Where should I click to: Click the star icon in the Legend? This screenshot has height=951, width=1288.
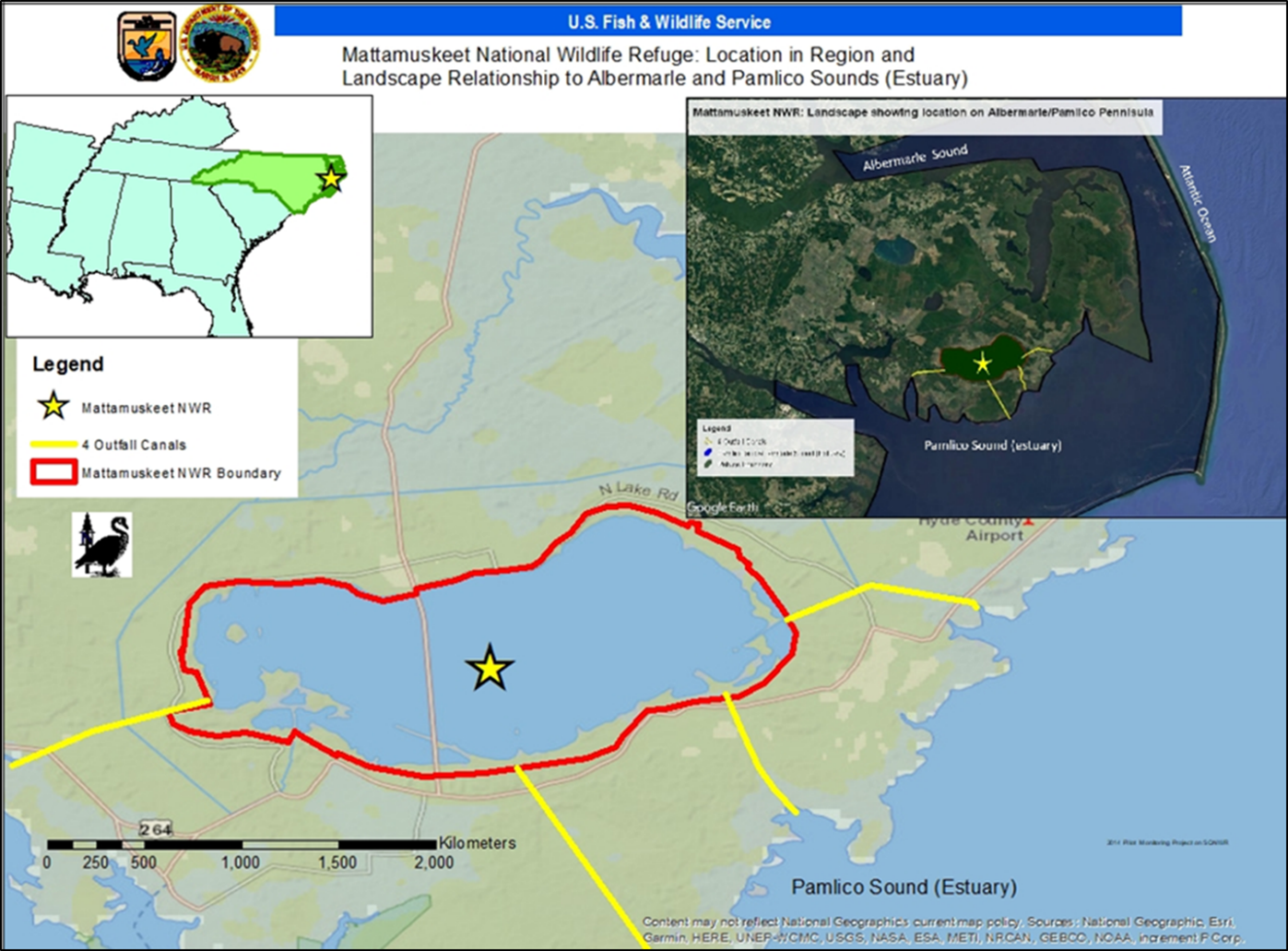tap(53, 406)
